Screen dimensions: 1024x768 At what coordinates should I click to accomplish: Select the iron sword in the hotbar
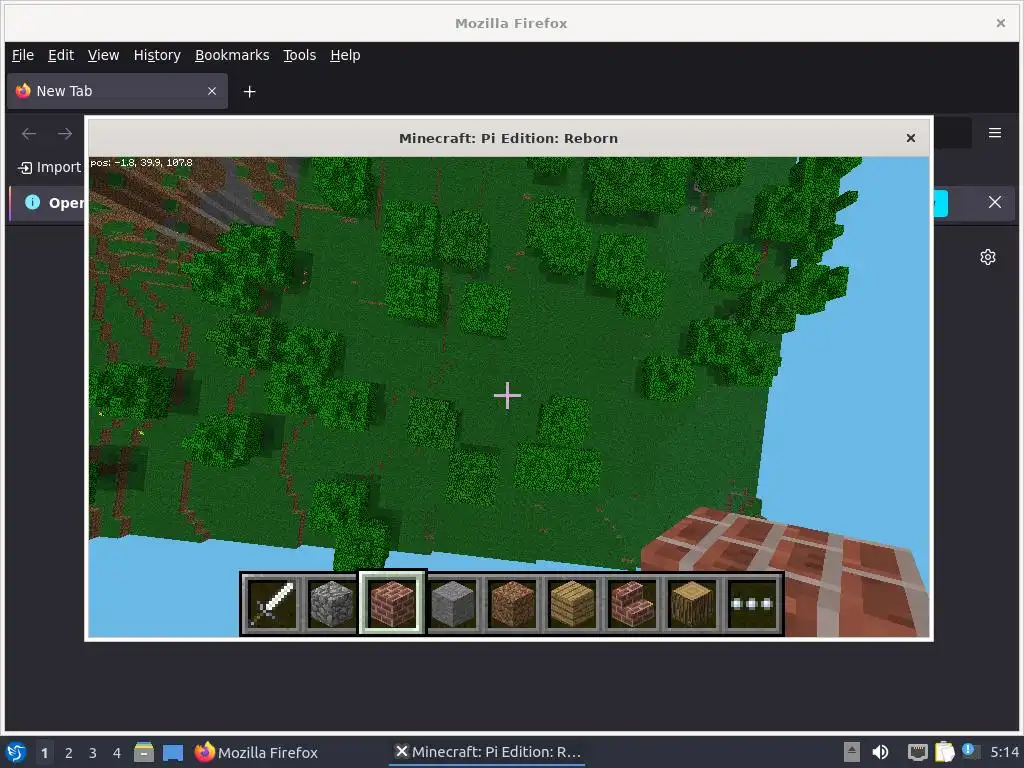click(271, 604)
